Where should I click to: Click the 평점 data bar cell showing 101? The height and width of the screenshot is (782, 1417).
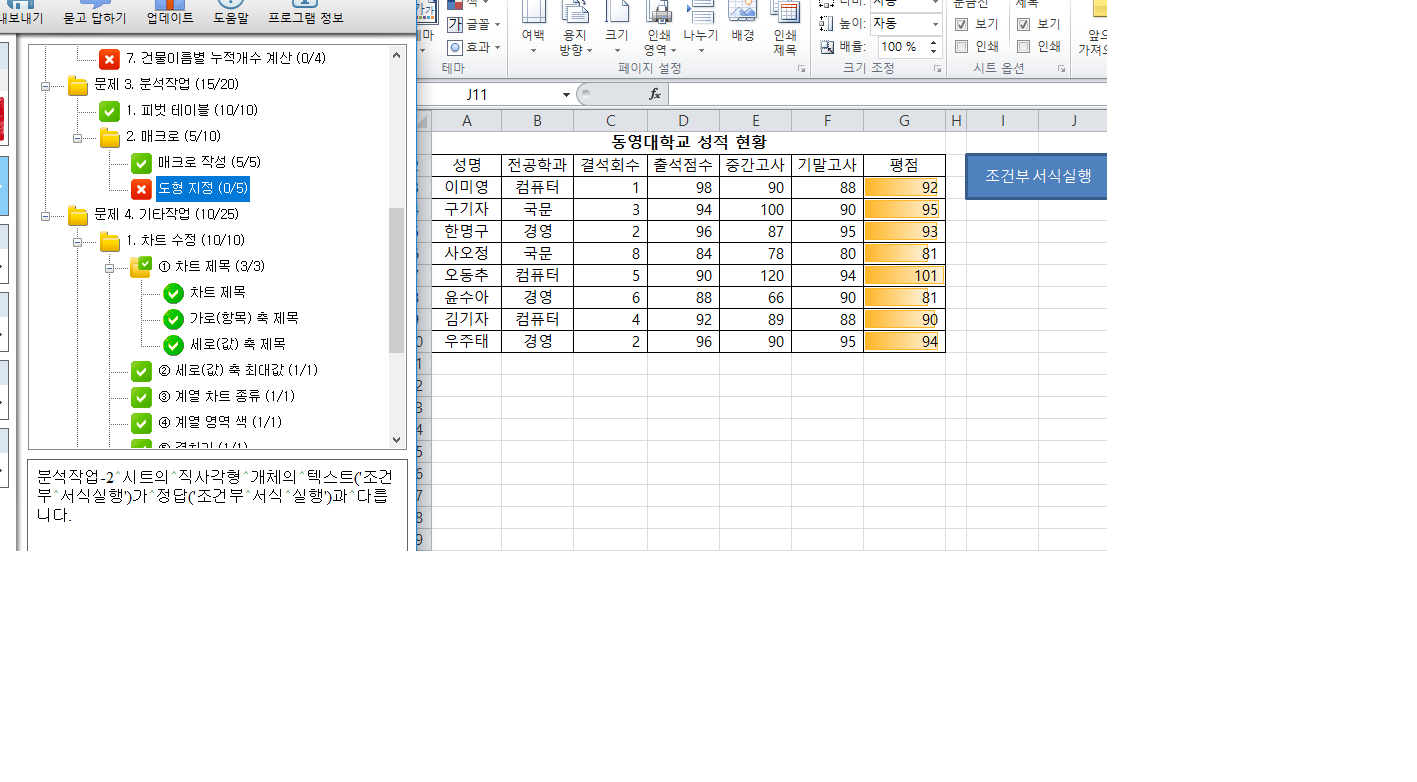pyautogui.click(x=904, y=275)
